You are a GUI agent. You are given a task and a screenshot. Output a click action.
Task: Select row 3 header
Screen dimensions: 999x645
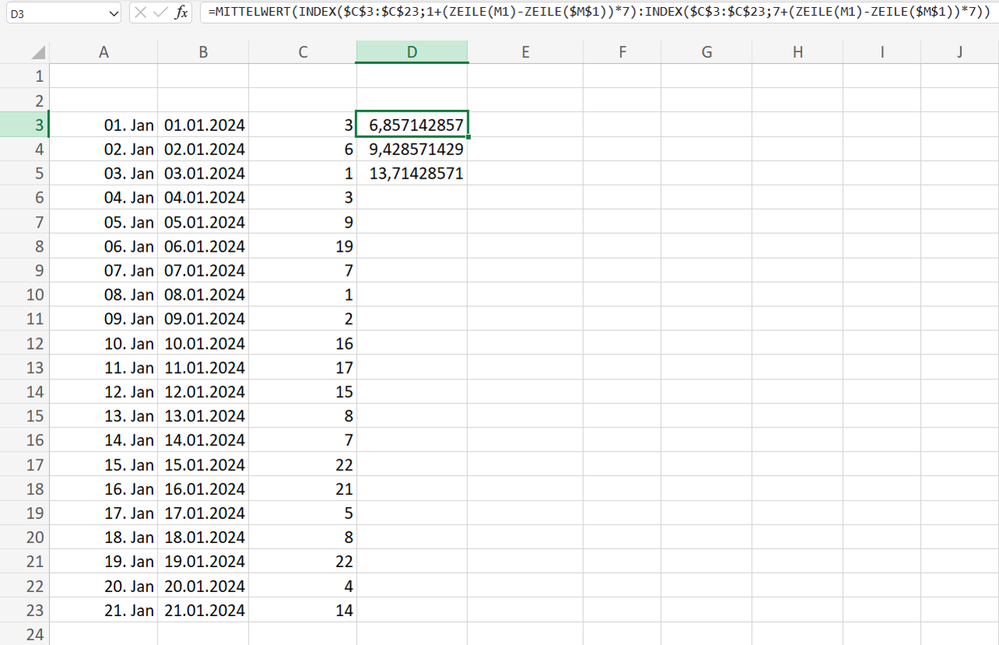point(25,125)
